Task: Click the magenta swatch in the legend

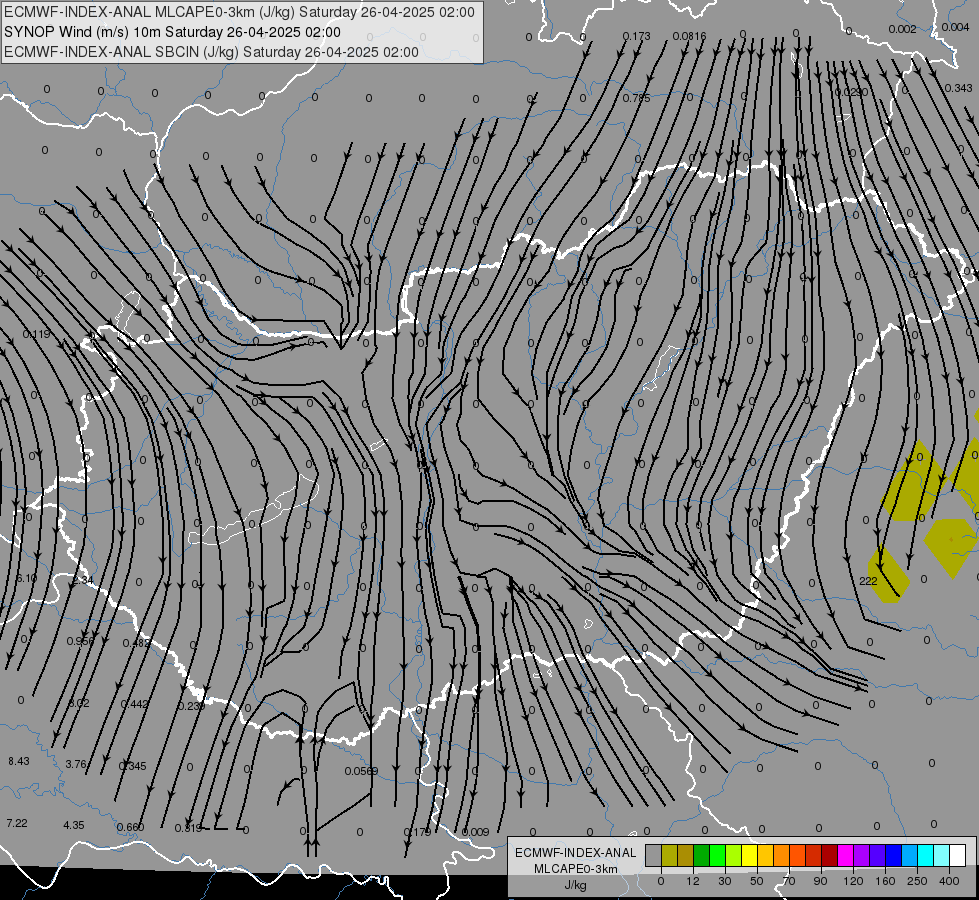Action: (x=846, y=855)
